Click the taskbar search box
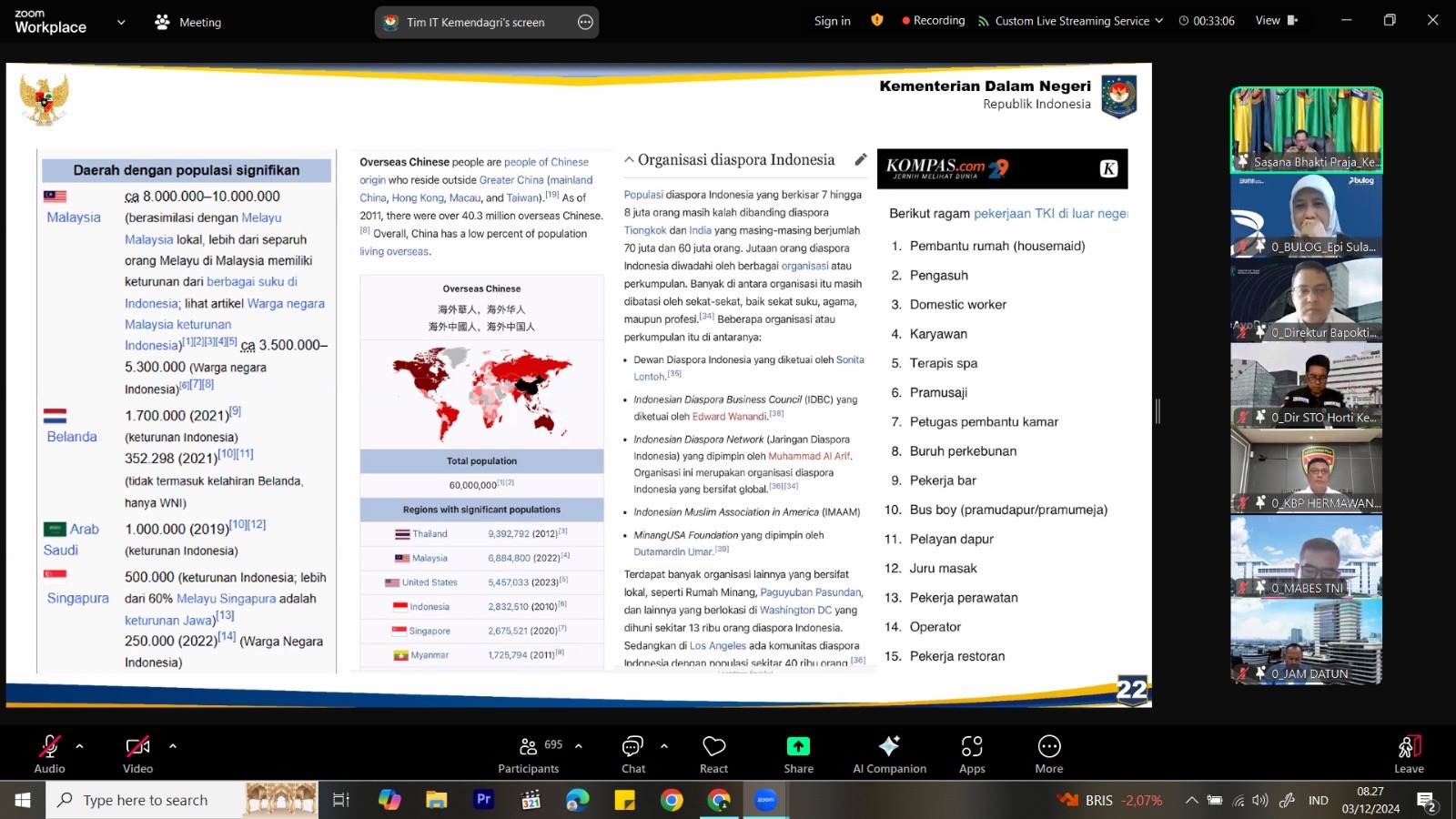This screenshot has width=1456, height=819. tap(182, 800)
